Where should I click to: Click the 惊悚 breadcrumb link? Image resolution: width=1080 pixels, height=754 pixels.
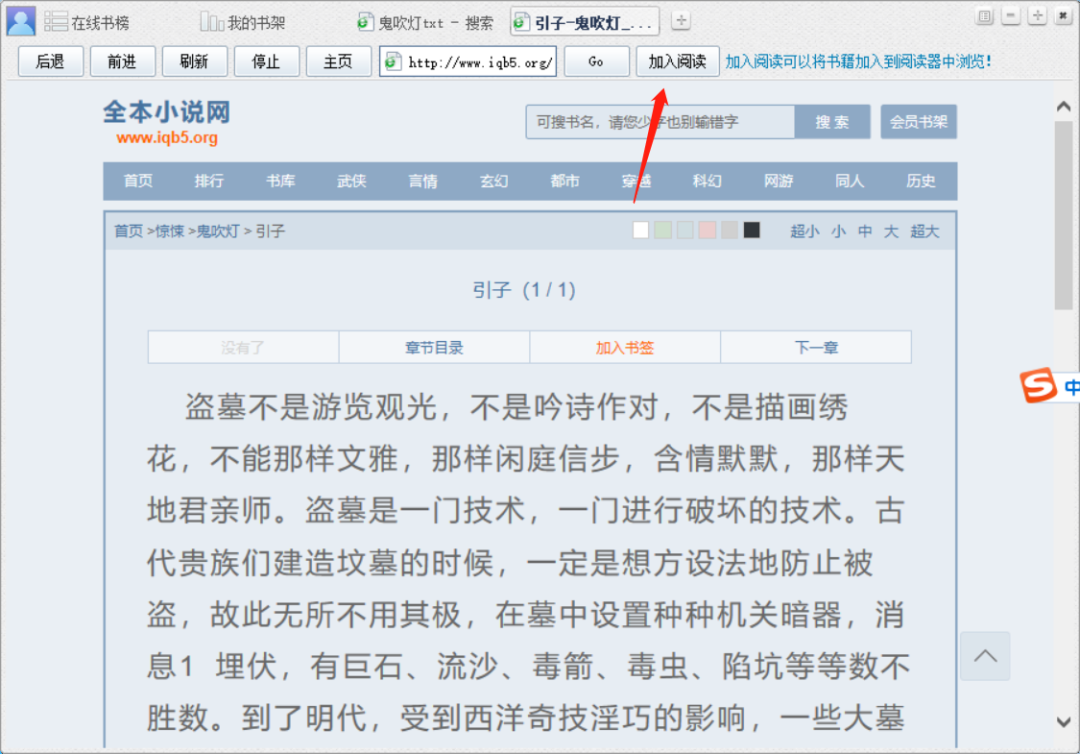170,231
